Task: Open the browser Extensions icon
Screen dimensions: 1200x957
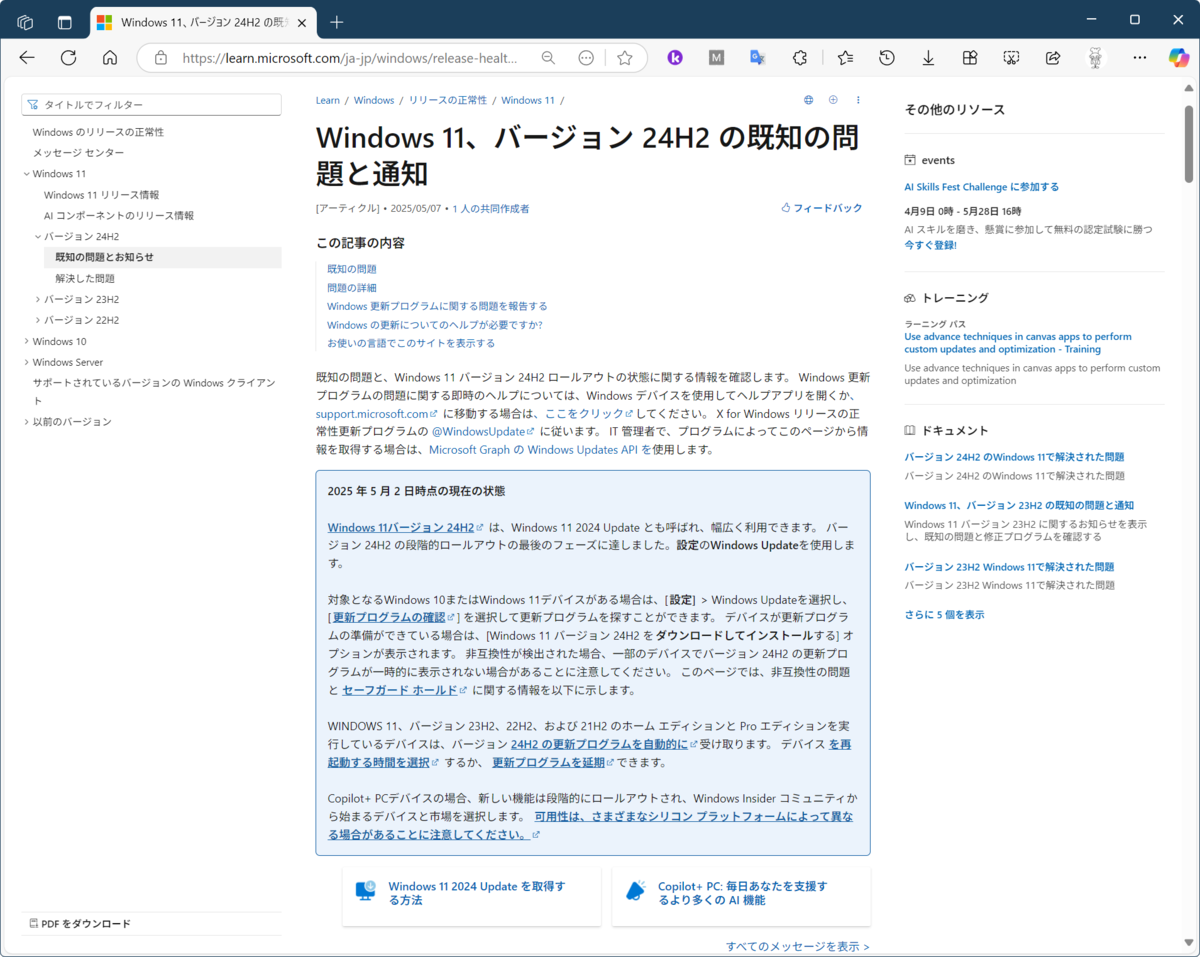Action: coord(799,57)
